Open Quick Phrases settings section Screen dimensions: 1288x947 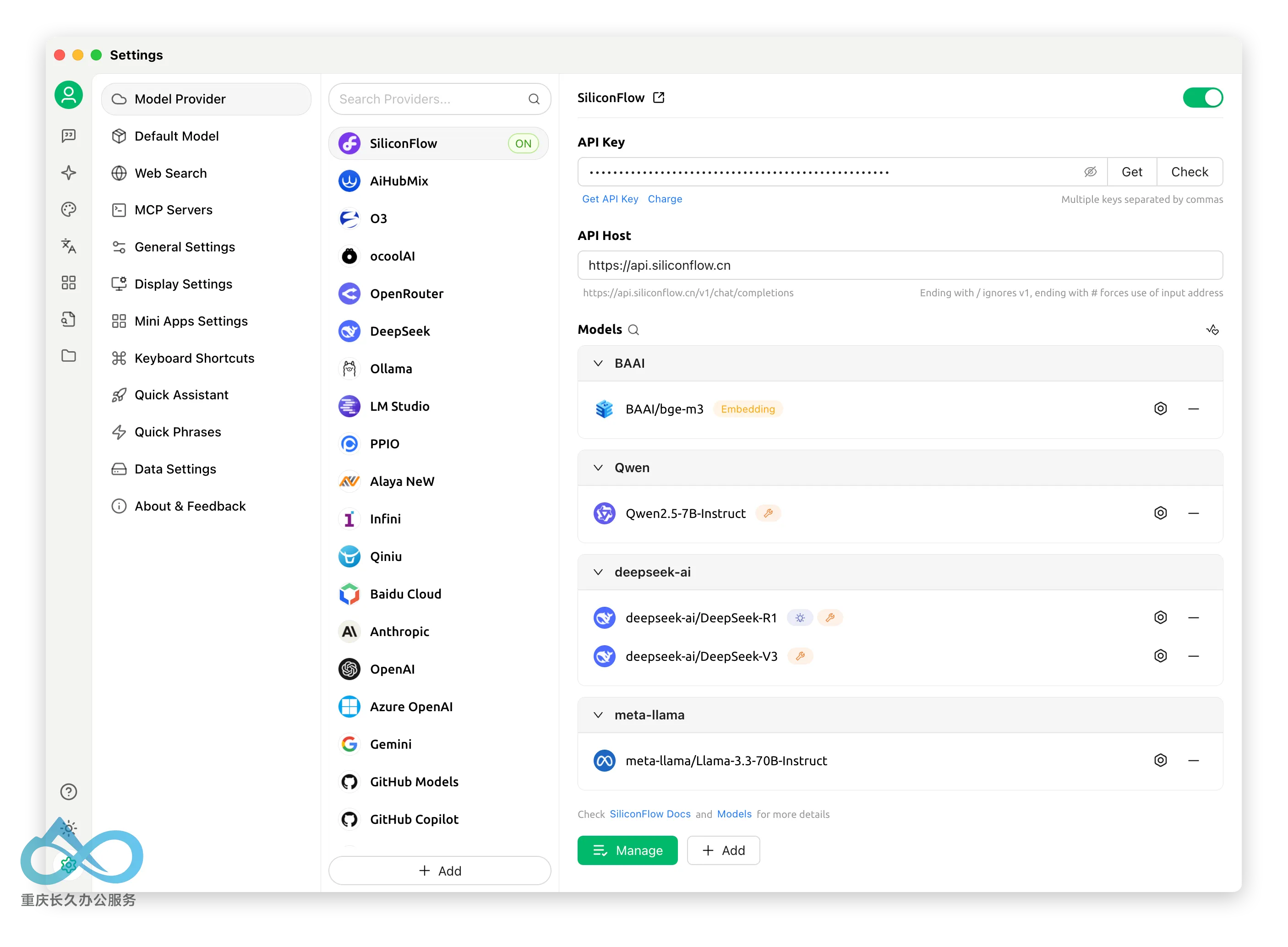pos(207,432)
